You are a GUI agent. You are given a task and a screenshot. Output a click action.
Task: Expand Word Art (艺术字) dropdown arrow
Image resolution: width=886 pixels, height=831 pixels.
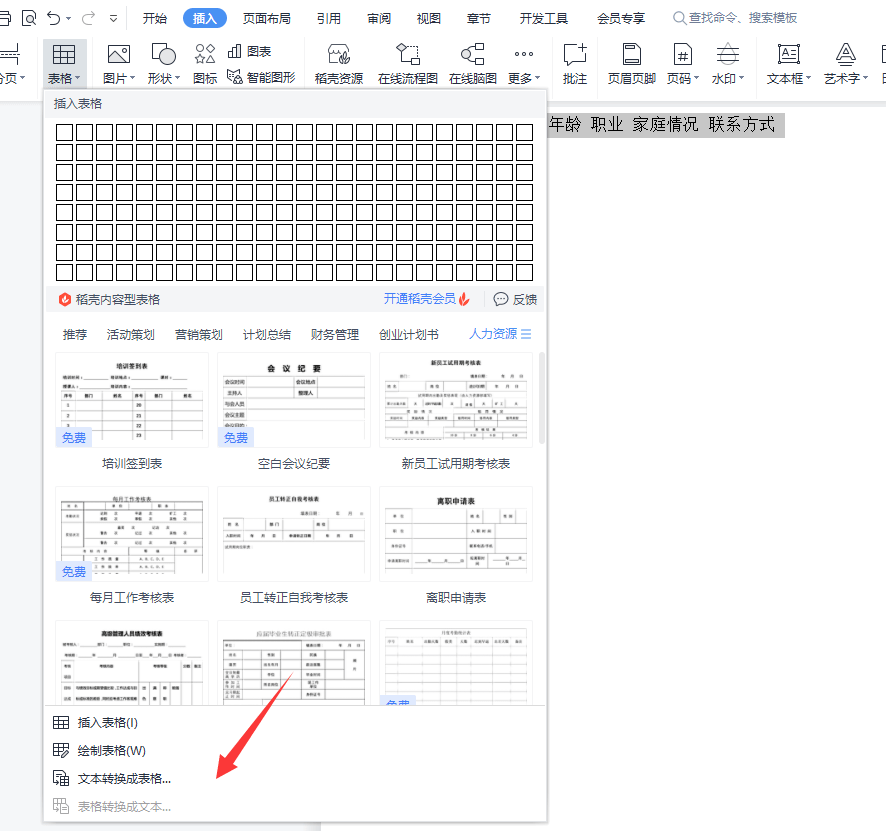[865, 78]
